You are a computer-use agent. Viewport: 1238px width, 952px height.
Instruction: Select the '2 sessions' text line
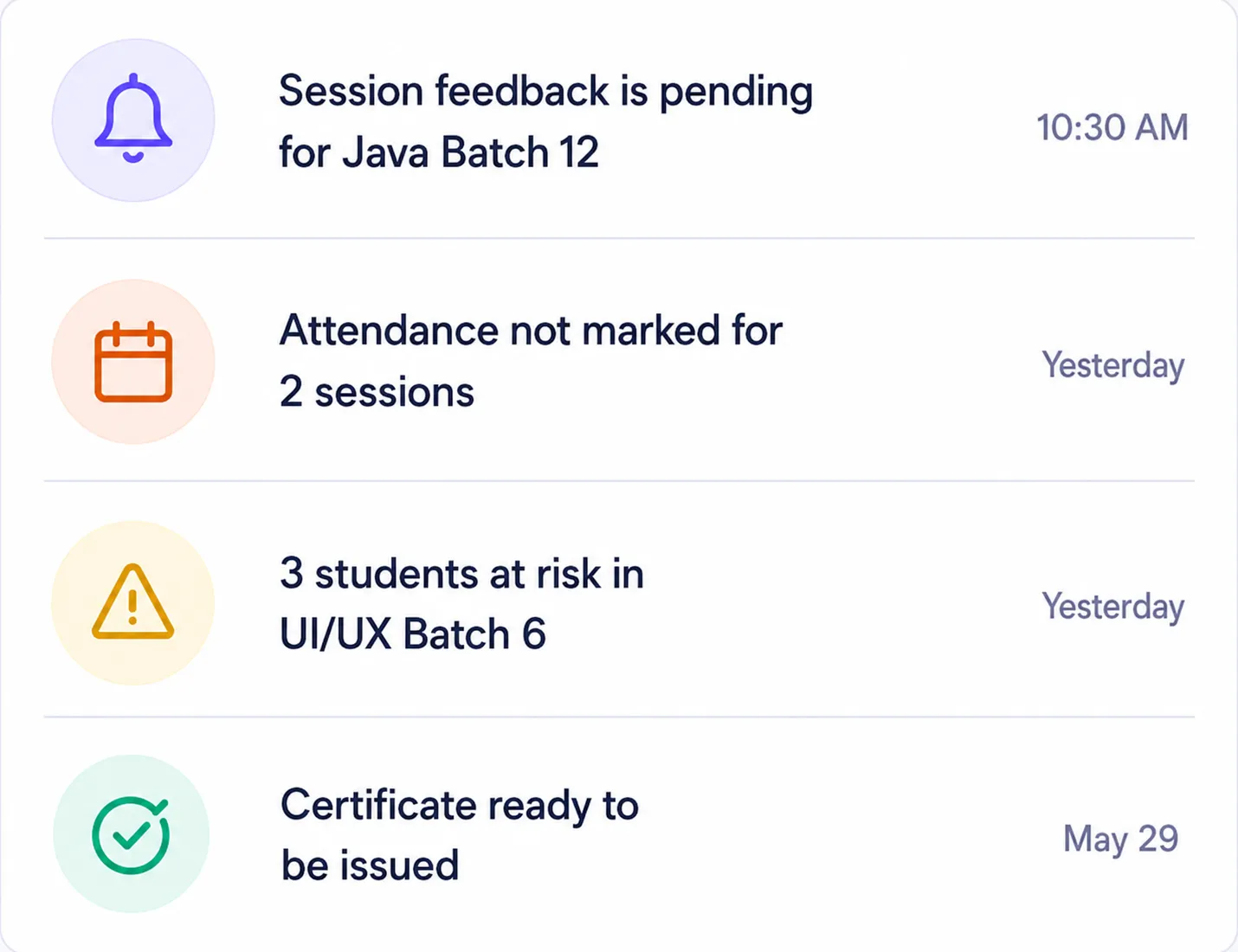click(x=377, y=392)
